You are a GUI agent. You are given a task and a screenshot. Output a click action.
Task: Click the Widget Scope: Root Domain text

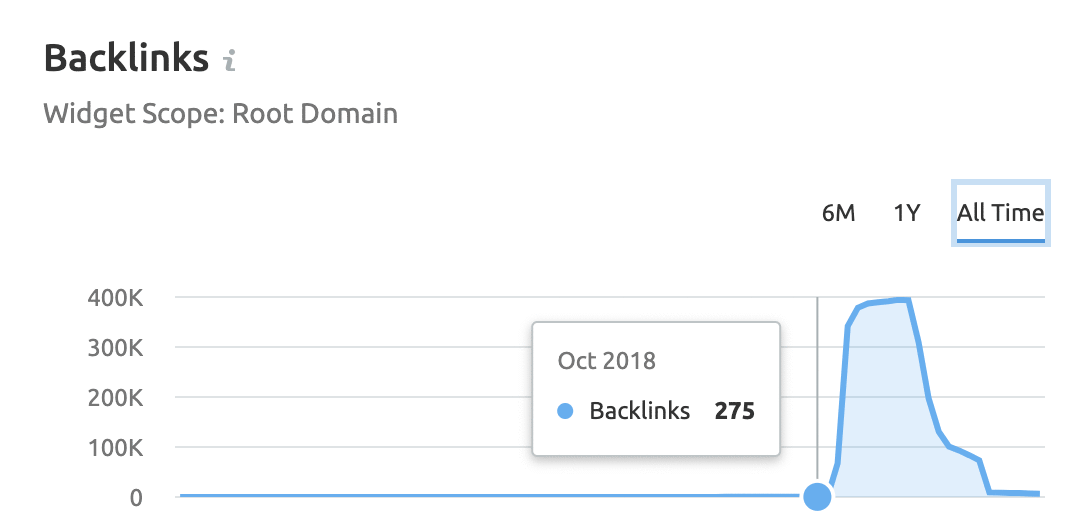point(220,113)
